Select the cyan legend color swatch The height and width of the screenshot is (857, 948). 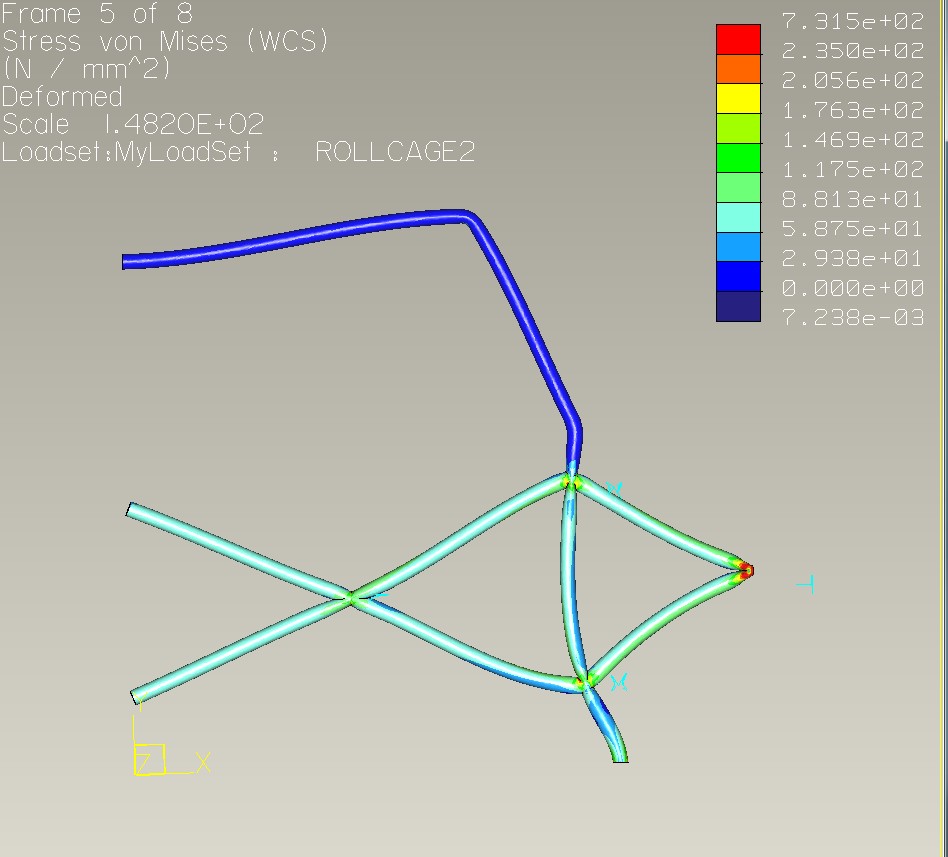tap(738, 217)
